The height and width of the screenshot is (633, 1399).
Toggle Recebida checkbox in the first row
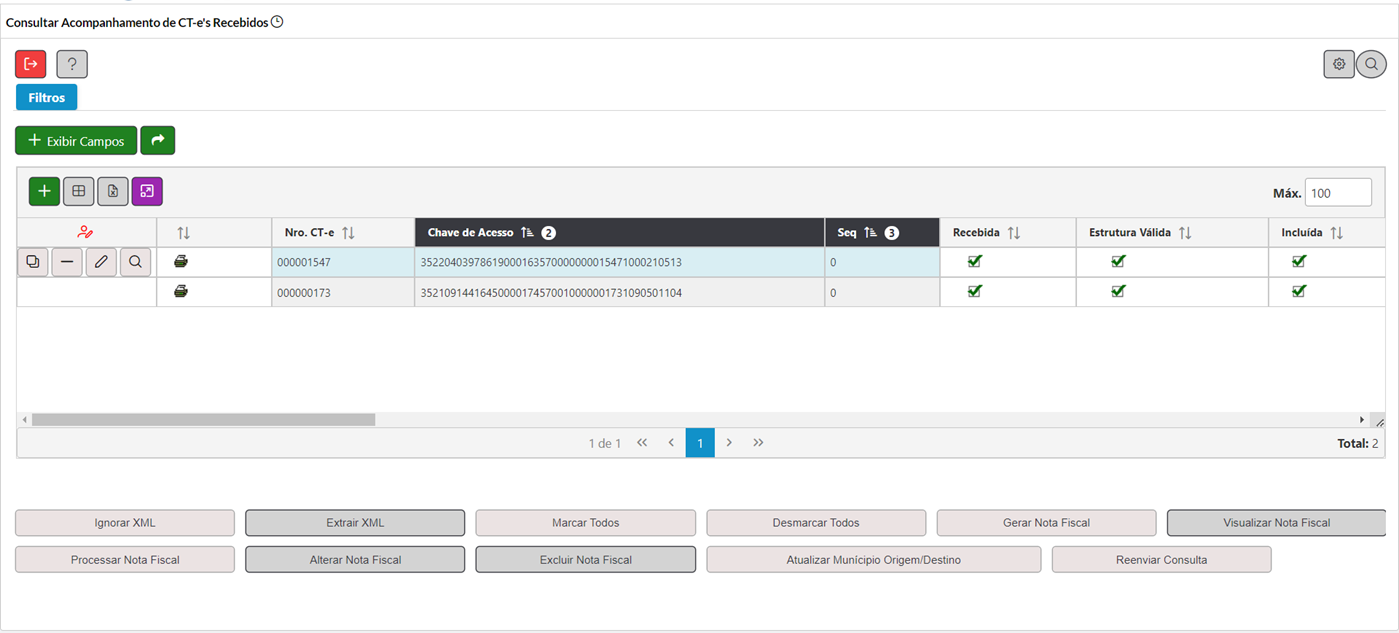point(975,262)
